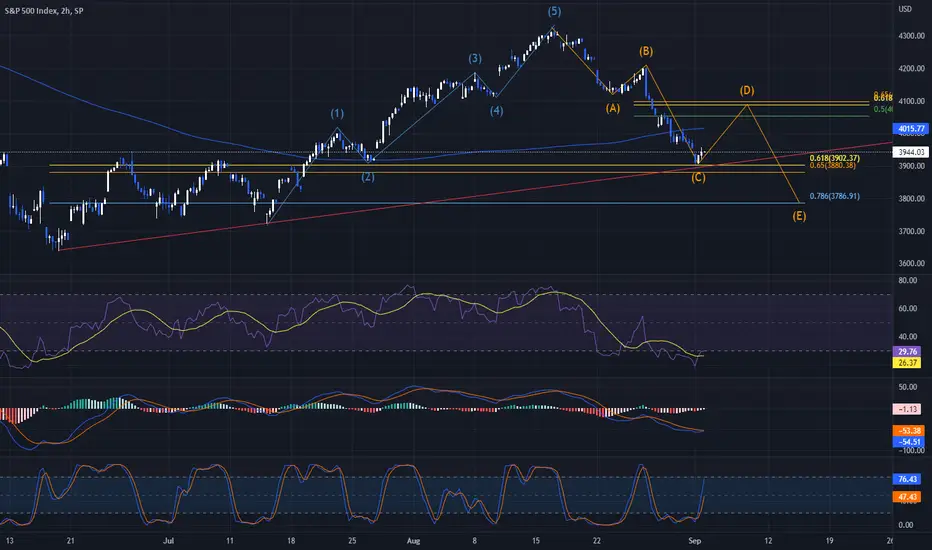Click the 18 date on time axis

click(291, 541)
